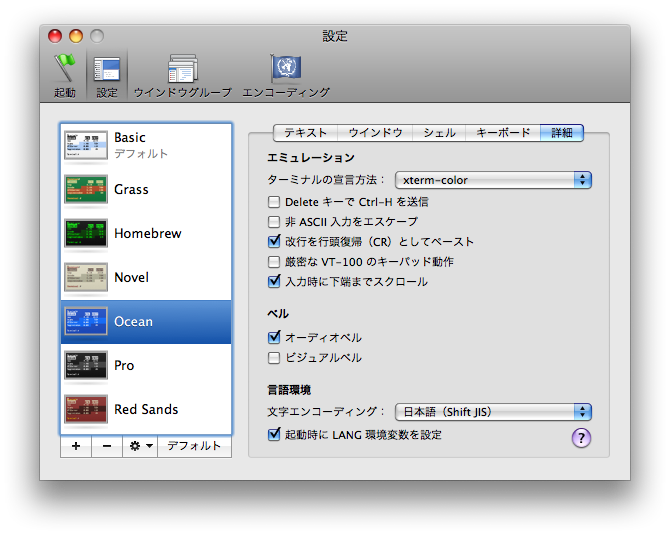Click the purple help question mark button

pyautogui.click(x=581, y=437)
